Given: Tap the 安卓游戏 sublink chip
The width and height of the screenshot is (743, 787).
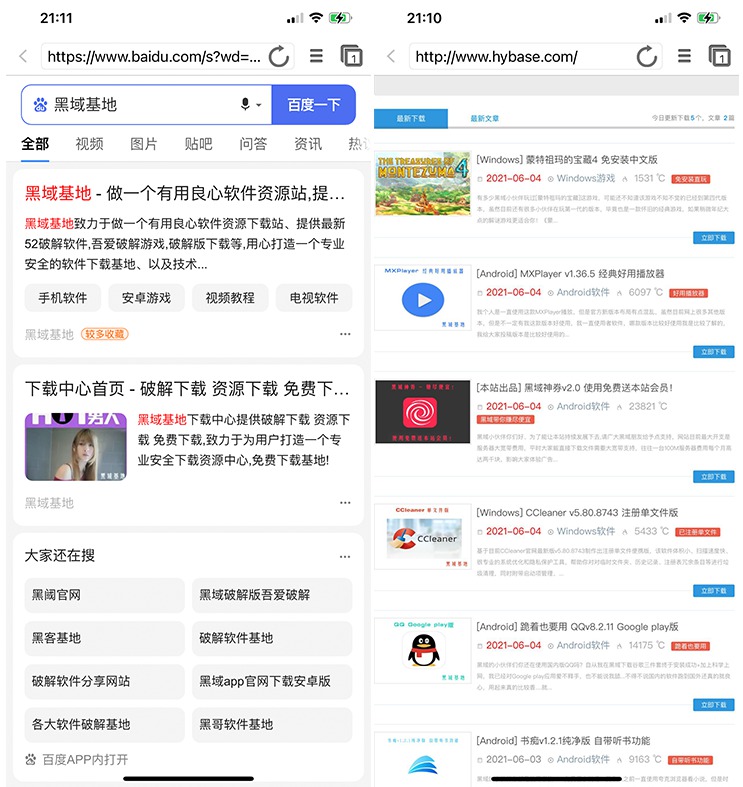Looking at the screenshot, I should click(x=147, y=298).
